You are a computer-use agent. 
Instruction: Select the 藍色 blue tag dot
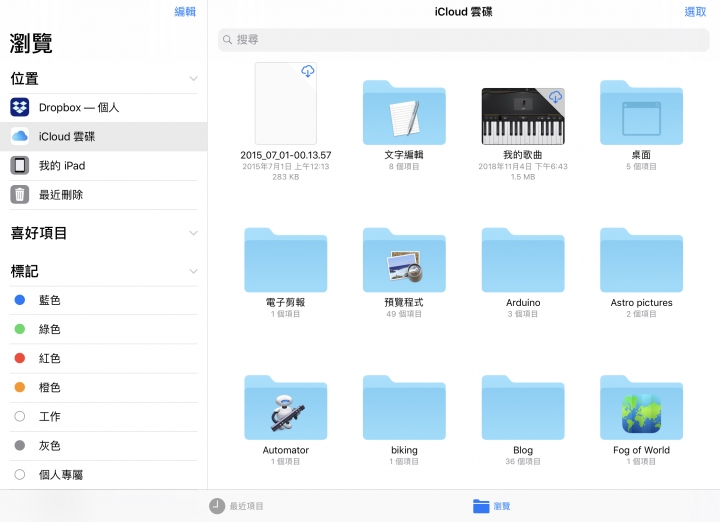[20, 300]
